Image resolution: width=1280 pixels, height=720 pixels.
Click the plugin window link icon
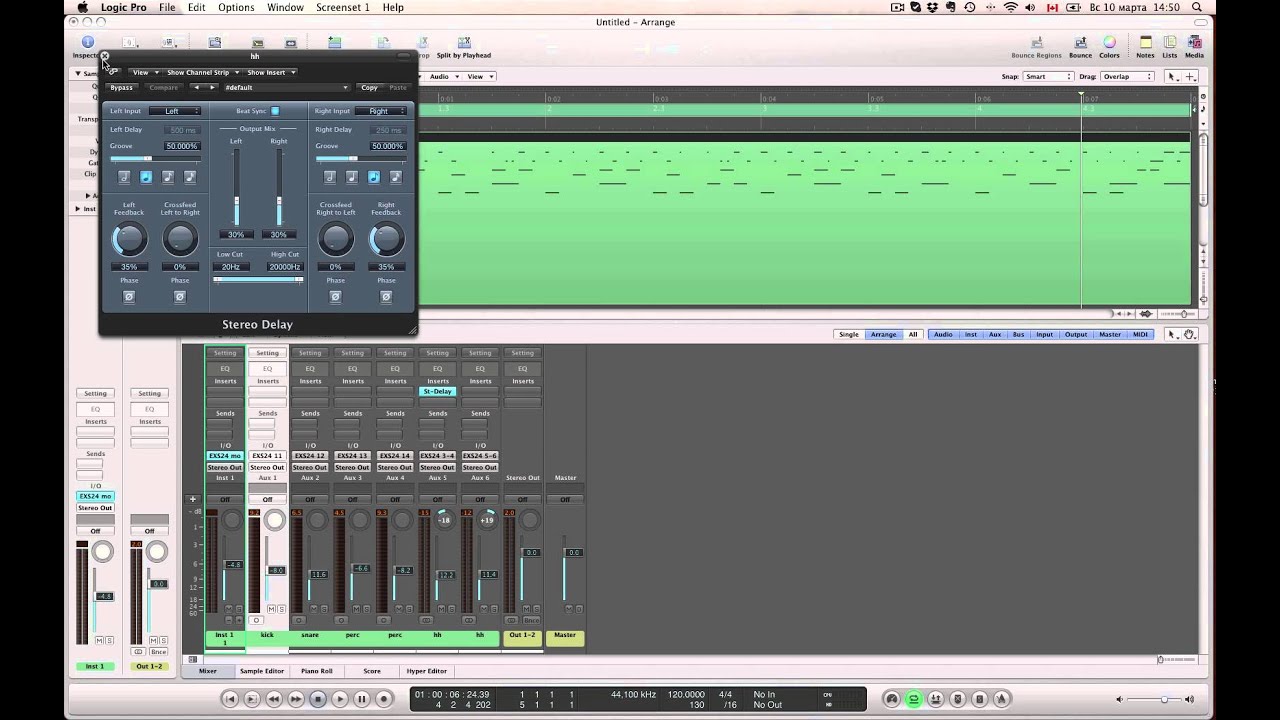[114, 72]
